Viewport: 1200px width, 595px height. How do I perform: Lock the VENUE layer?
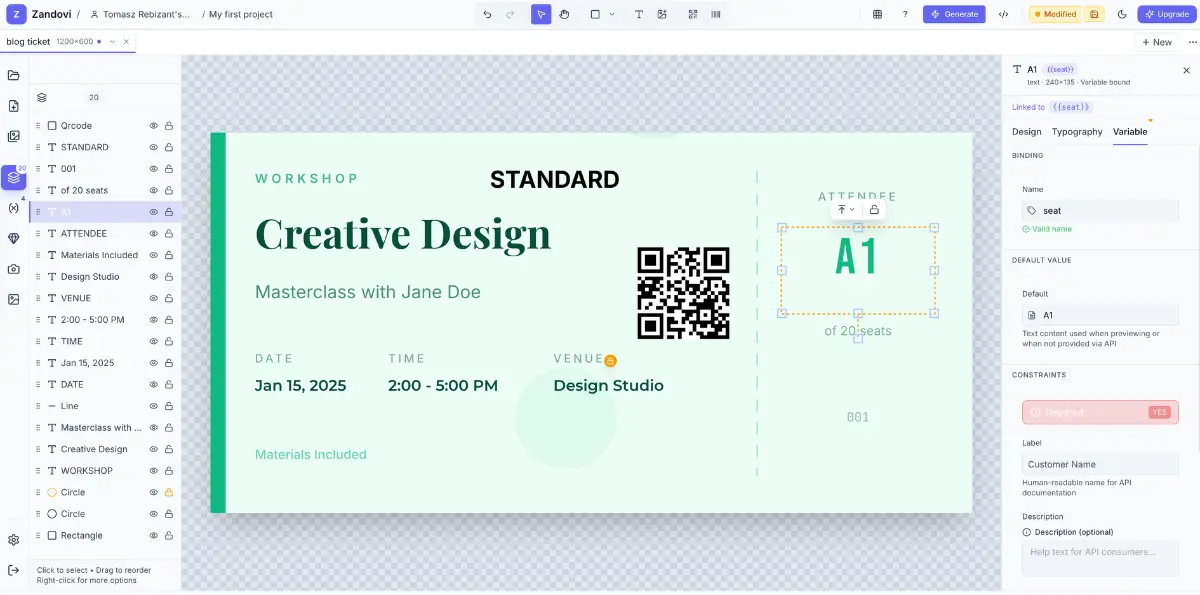169,298
